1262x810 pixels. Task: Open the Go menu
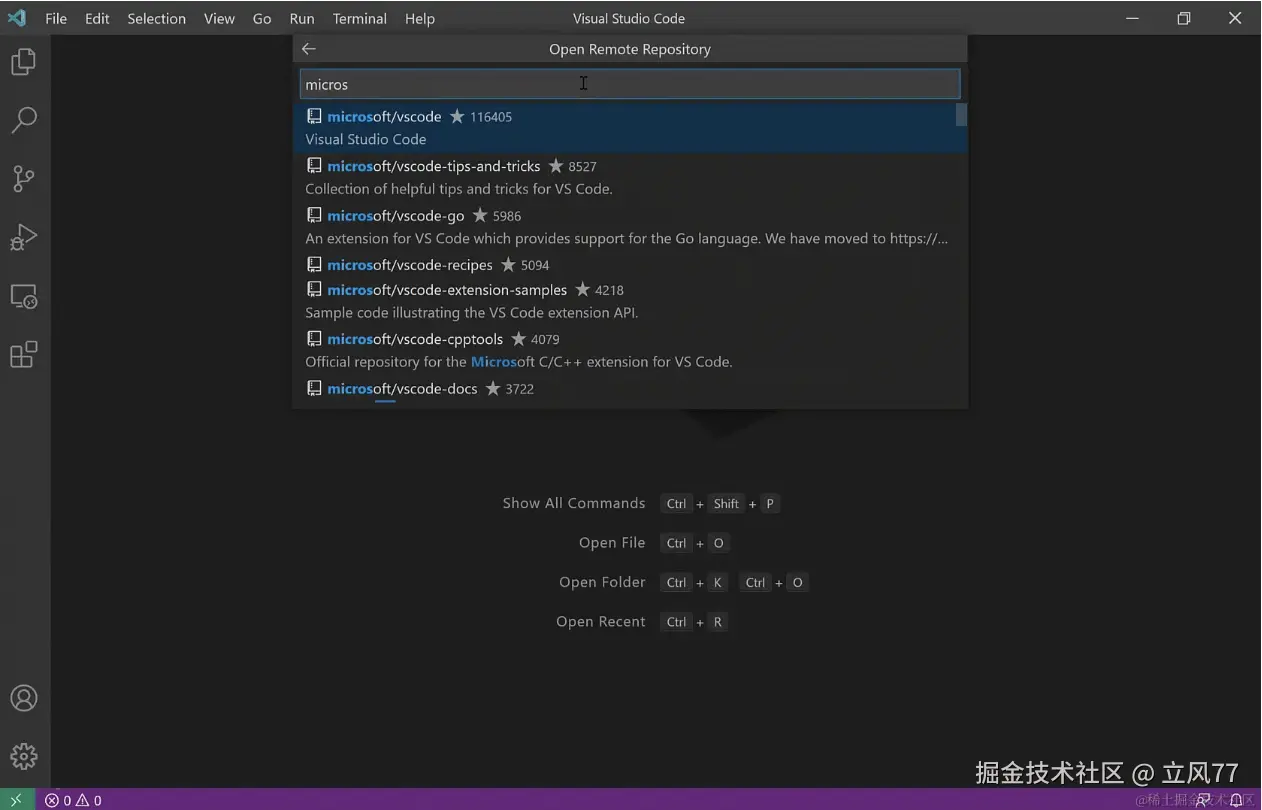point(262,18)
